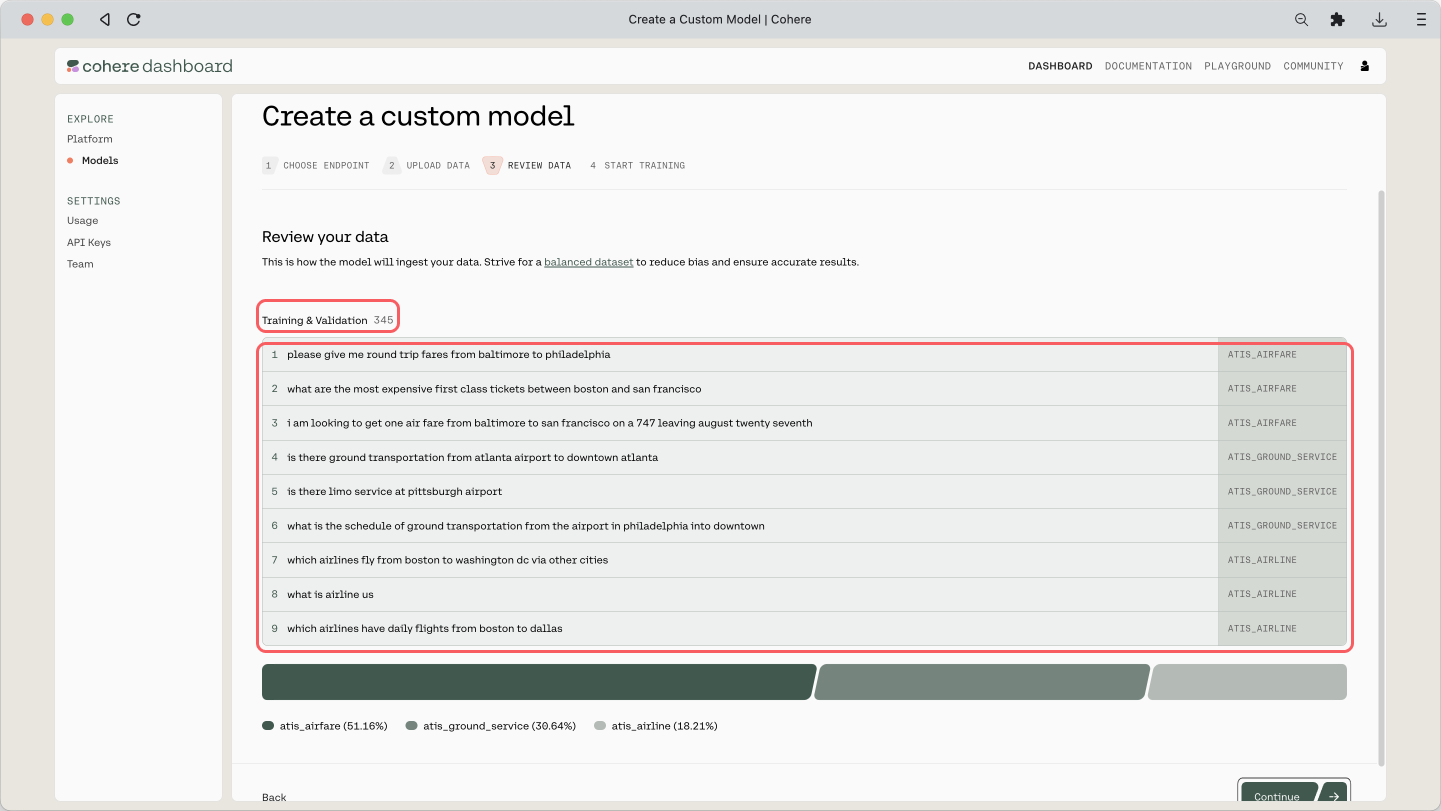Open the browser hamburger menu icon
The height and width of the screenshot is (811, 1441).
tap(1420, 19)
